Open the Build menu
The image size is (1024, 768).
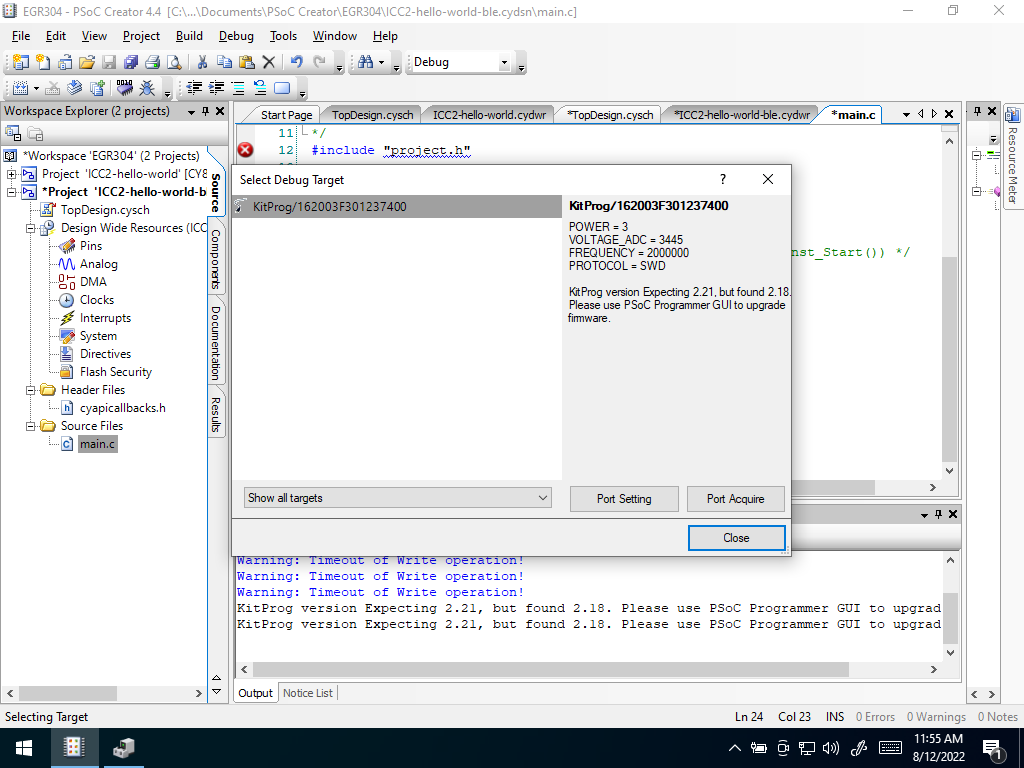click(189, 36)
